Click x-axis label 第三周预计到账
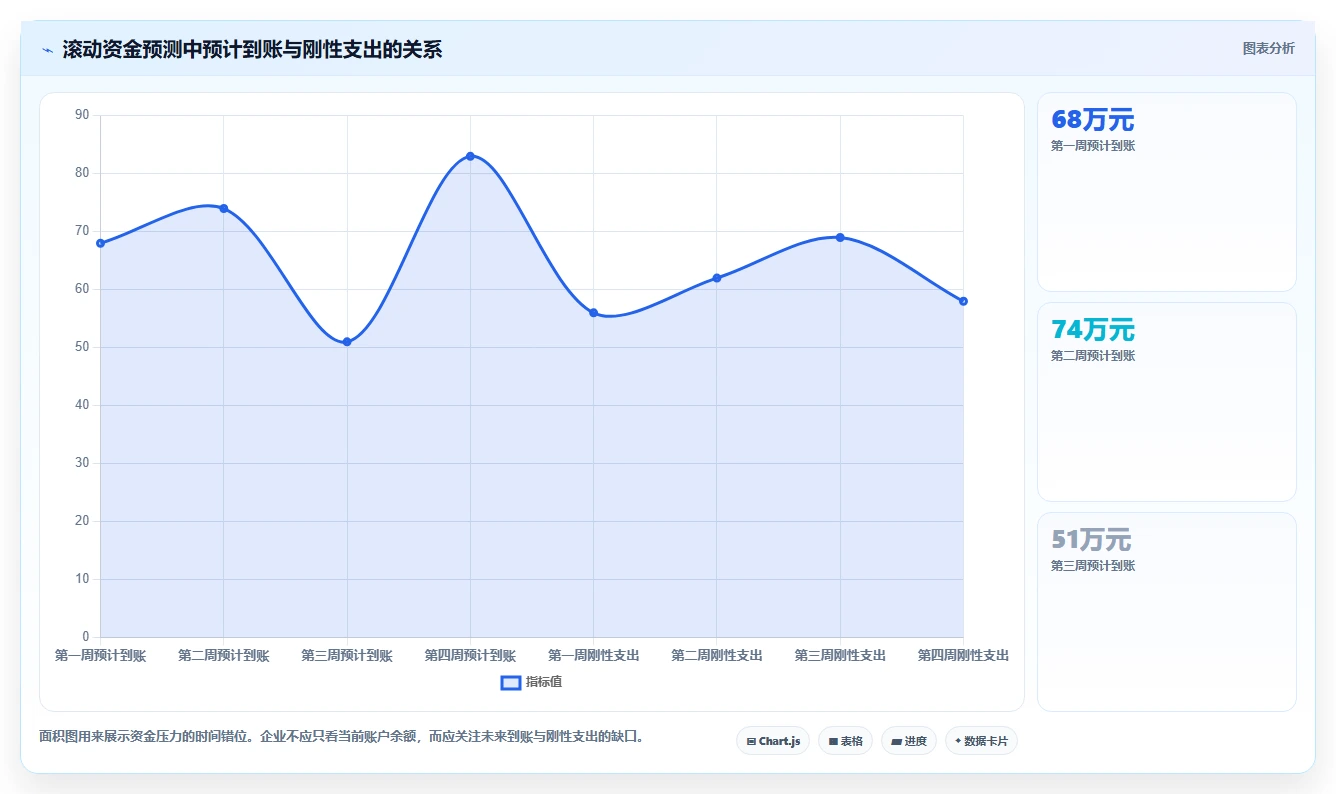This screenshot has height=794, width=1336. pyautogui.click(x=347, y=656)
